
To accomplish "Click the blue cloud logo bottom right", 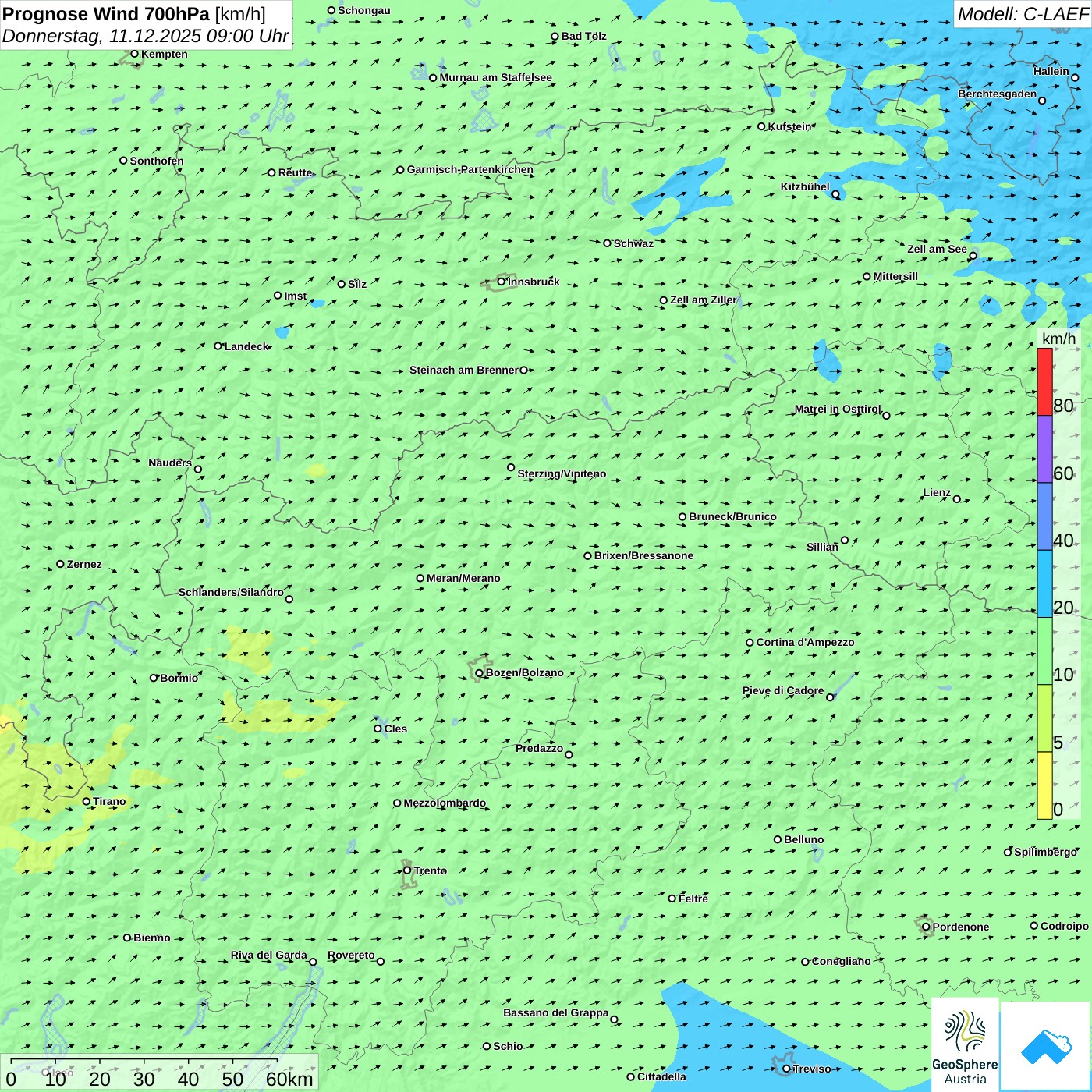I will pos(1046,1046).
